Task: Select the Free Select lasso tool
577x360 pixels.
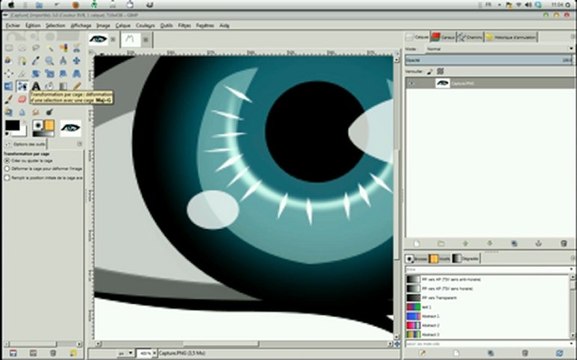Action: (36, 48)
